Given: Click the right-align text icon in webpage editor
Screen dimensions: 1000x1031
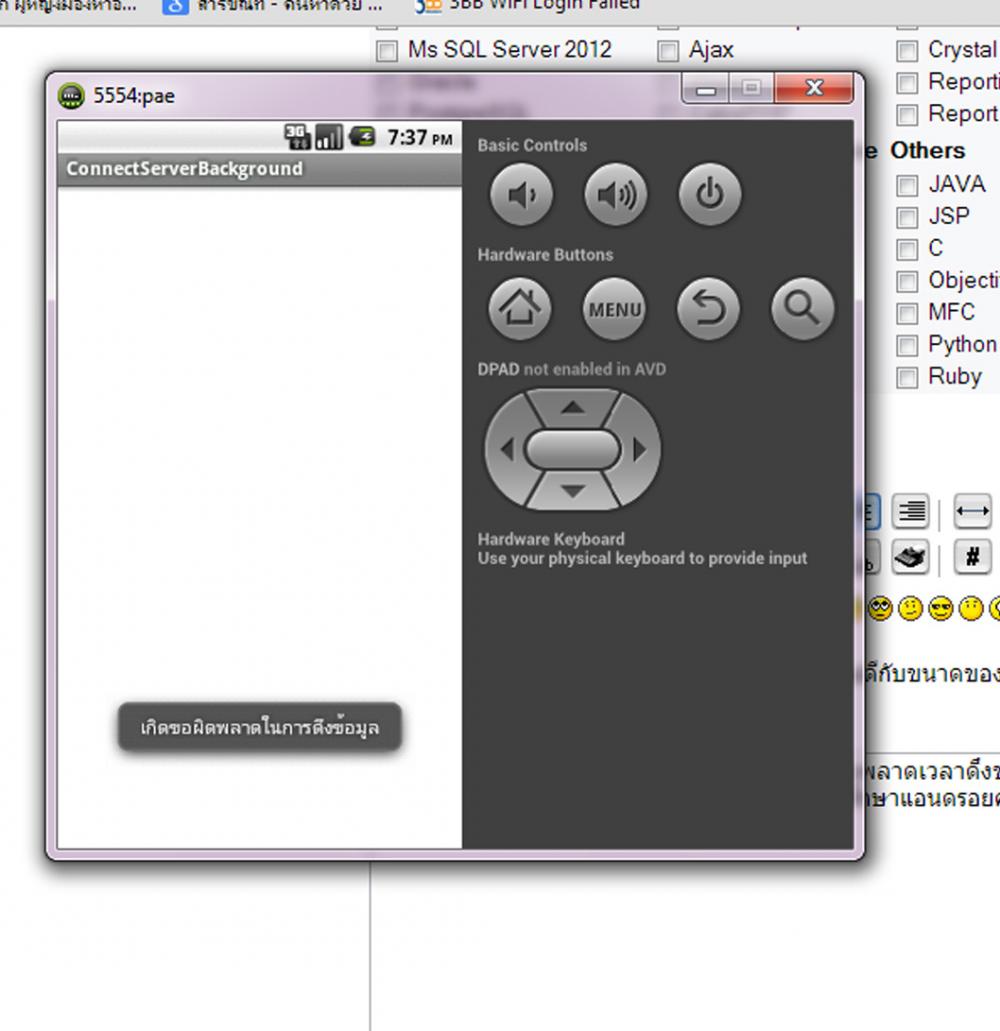Looking at the screenshot, I should click(x=911, y=511).
